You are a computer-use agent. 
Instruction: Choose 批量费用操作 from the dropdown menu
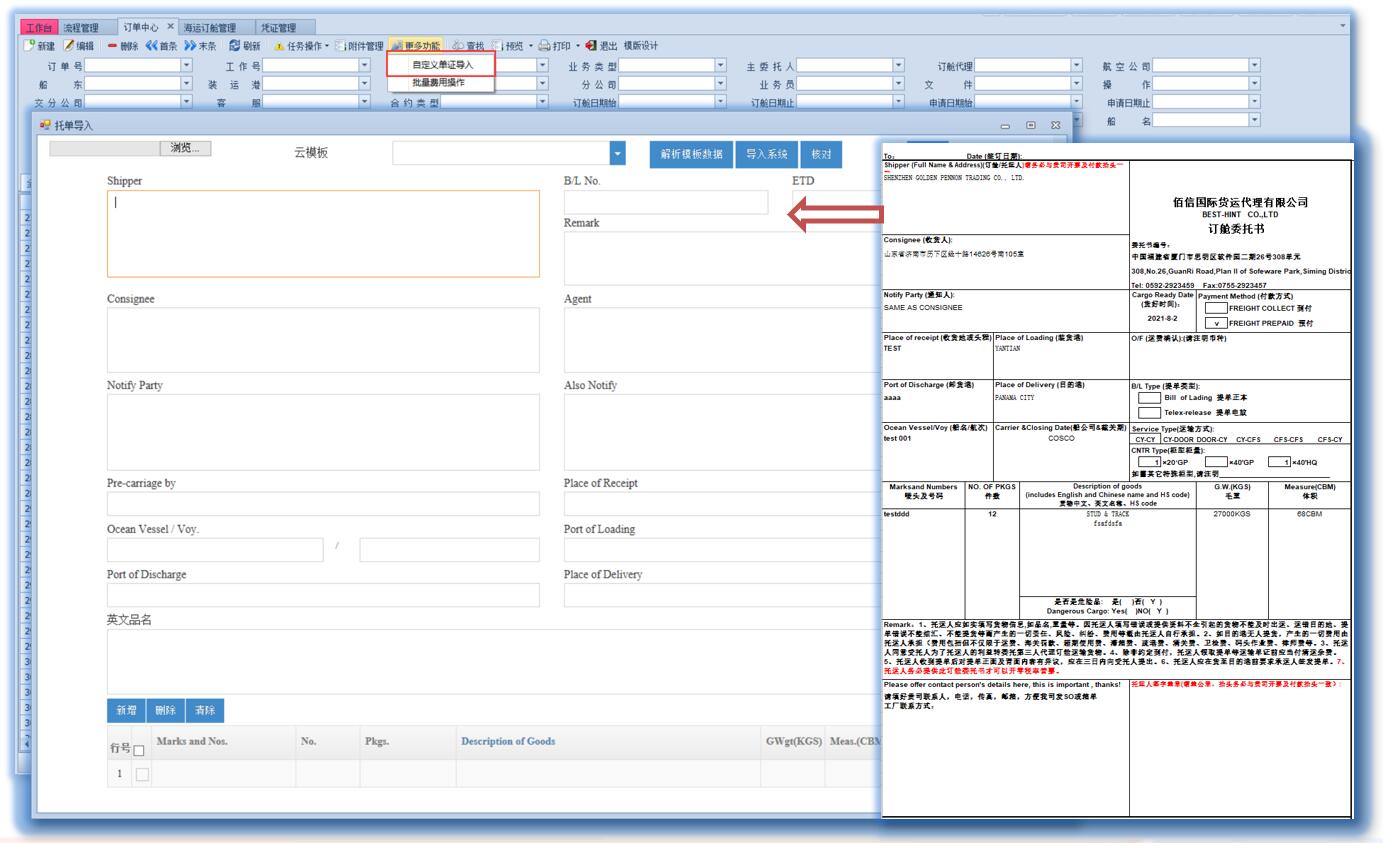pos(440,83)
